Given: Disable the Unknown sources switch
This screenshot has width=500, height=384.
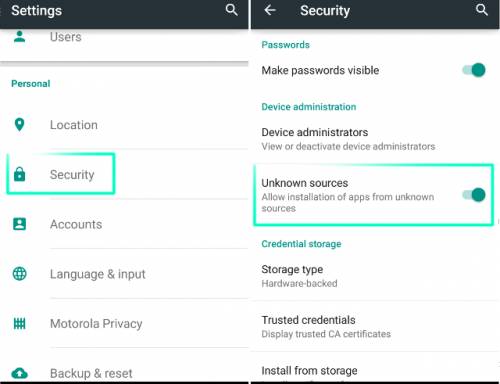Looking at the screenshot, I should (x=474, y=195).
